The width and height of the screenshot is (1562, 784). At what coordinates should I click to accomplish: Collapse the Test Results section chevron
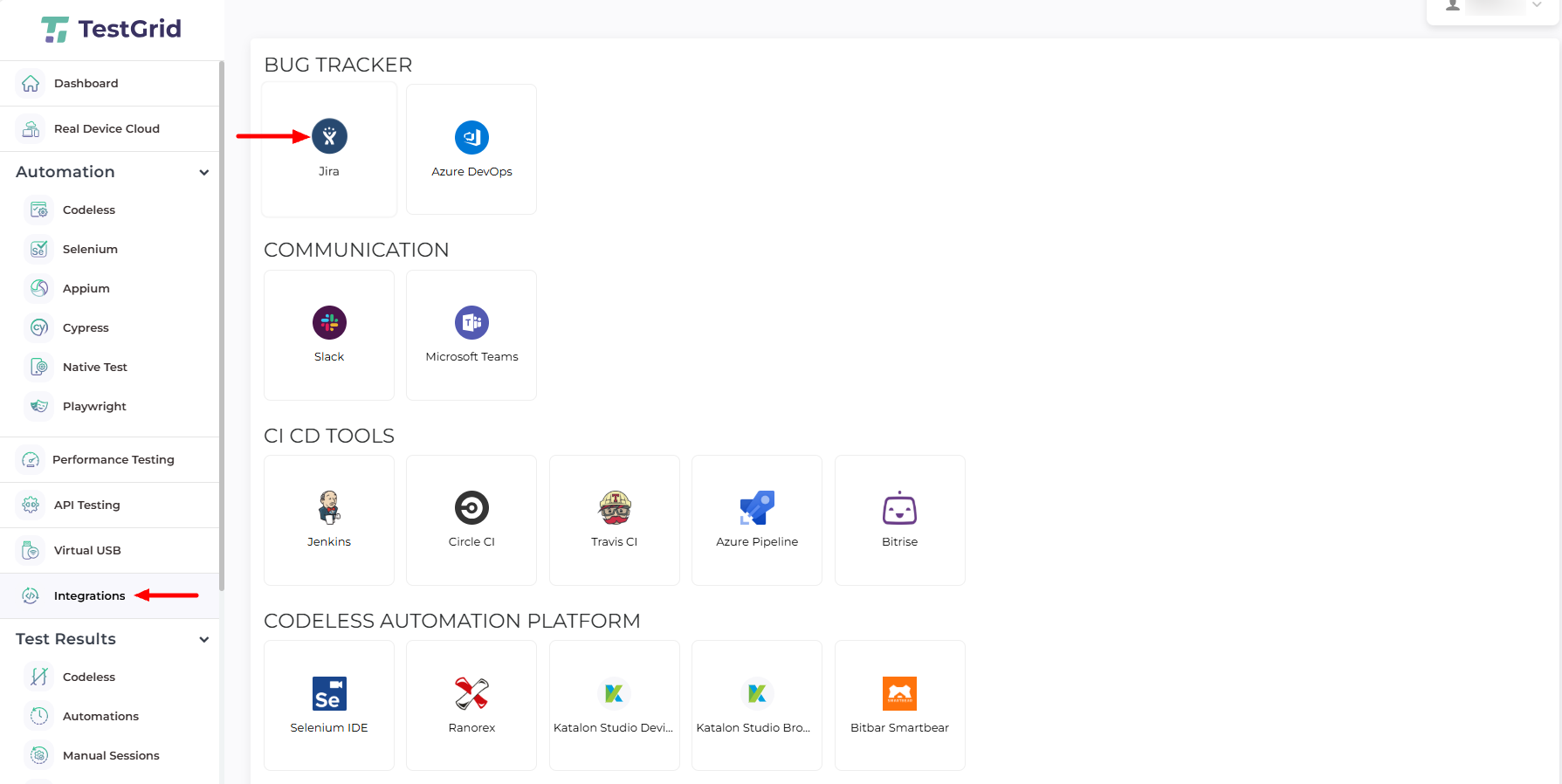[204, 640]
